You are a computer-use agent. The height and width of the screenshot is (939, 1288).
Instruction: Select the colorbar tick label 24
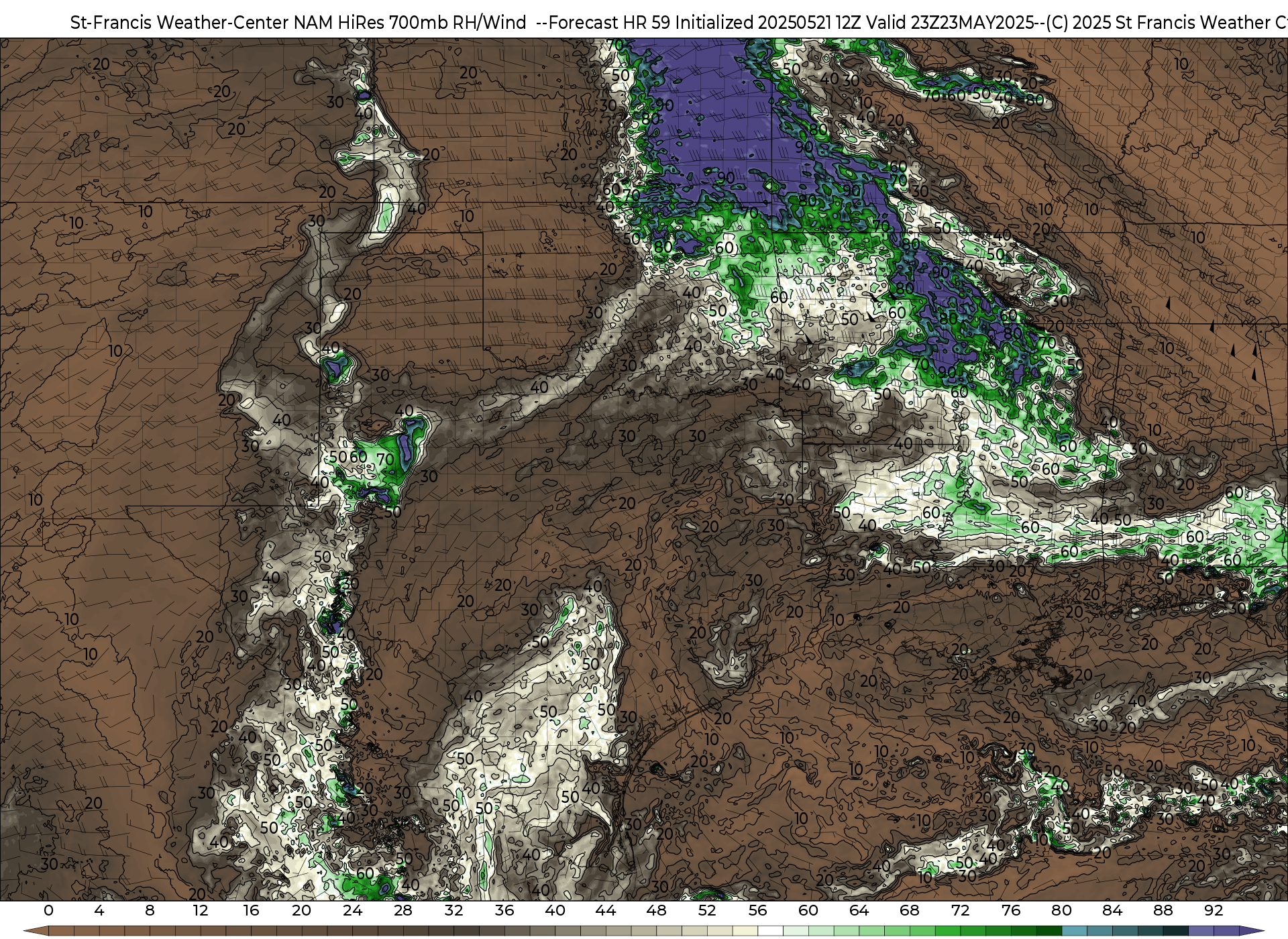tap(352, 911)
